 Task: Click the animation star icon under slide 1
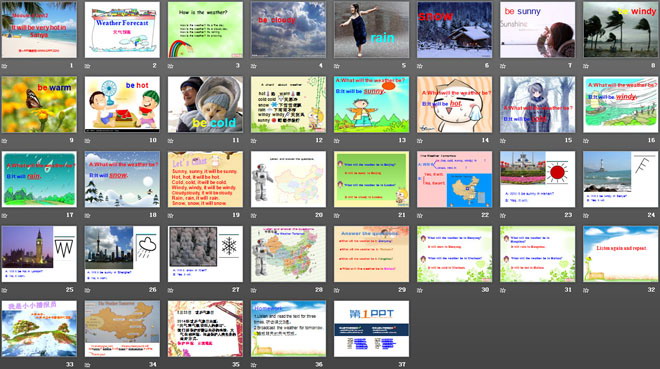5,66
